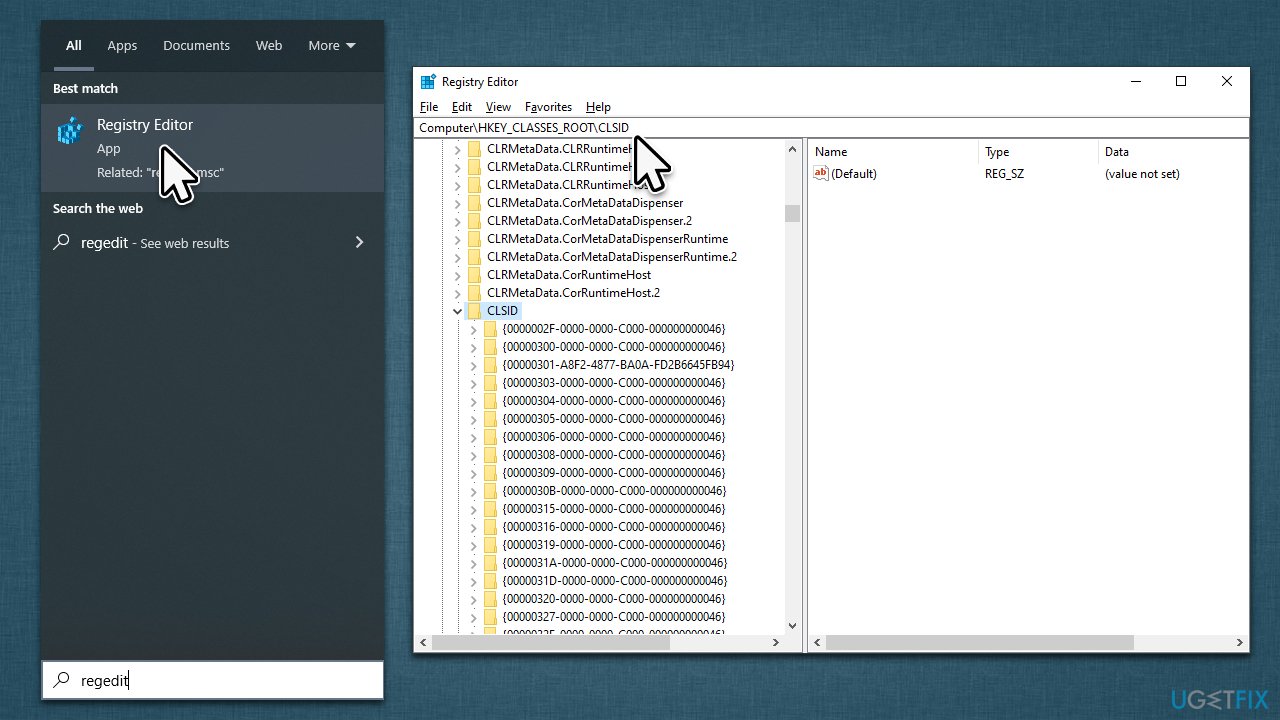Click the 'REG_SZ' type cell

pyautogui.click(x=1004, y=174)
